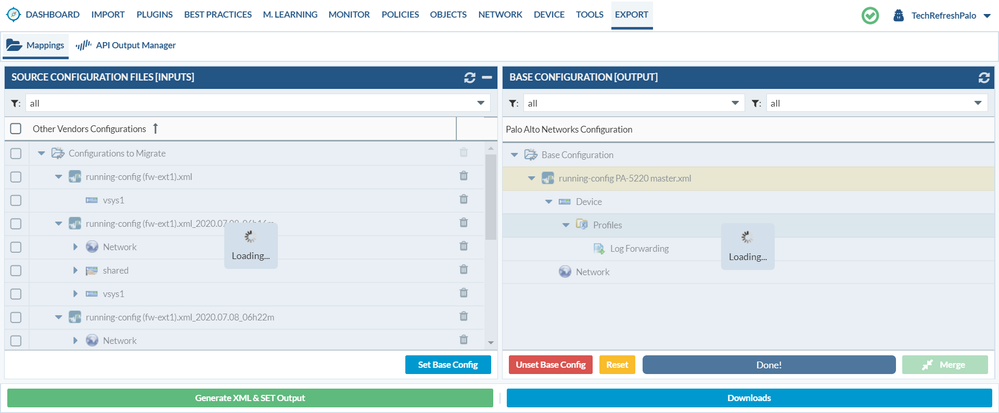The image size is (999, 413).
Task: Click the Done! progress bar
Action: (768, 365)
